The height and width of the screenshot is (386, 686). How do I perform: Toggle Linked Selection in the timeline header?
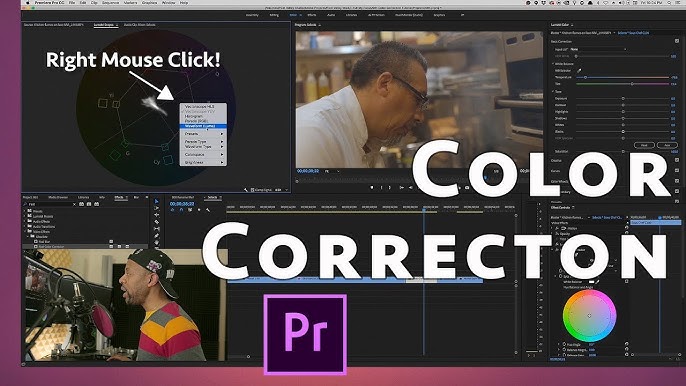190,210
